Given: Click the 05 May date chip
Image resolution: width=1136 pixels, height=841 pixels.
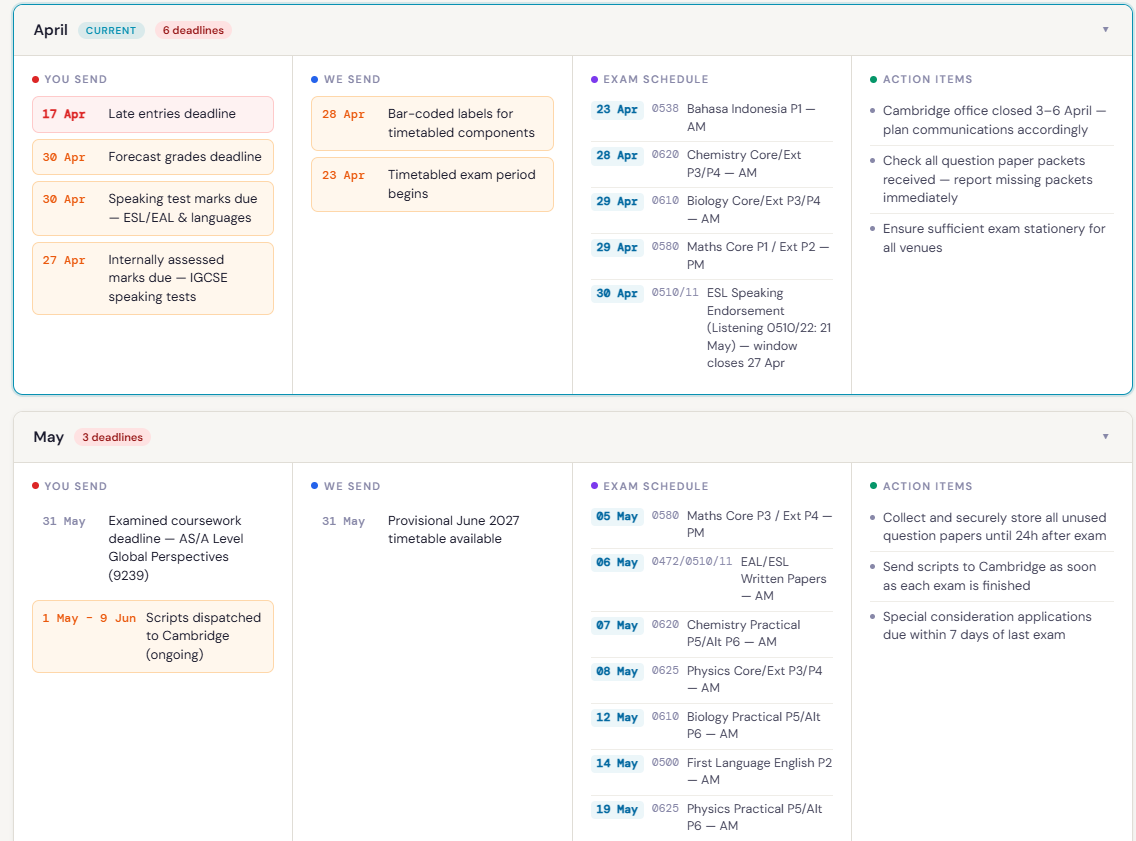Looking at the screenshot, I should point(617,516).
